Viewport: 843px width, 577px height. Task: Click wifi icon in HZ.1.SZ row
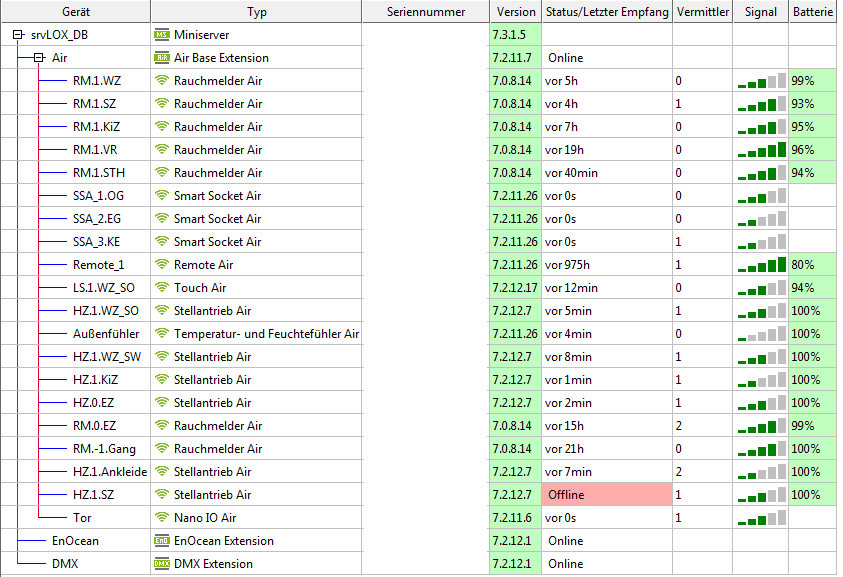(162, 495)
